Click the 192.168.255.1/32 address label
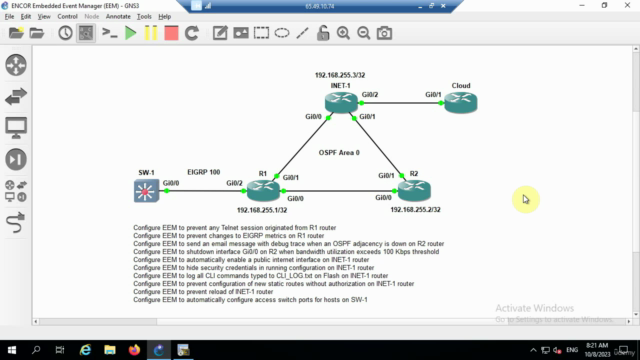The height and width of the screenshot is (360, 640). [x=262, y=210]
